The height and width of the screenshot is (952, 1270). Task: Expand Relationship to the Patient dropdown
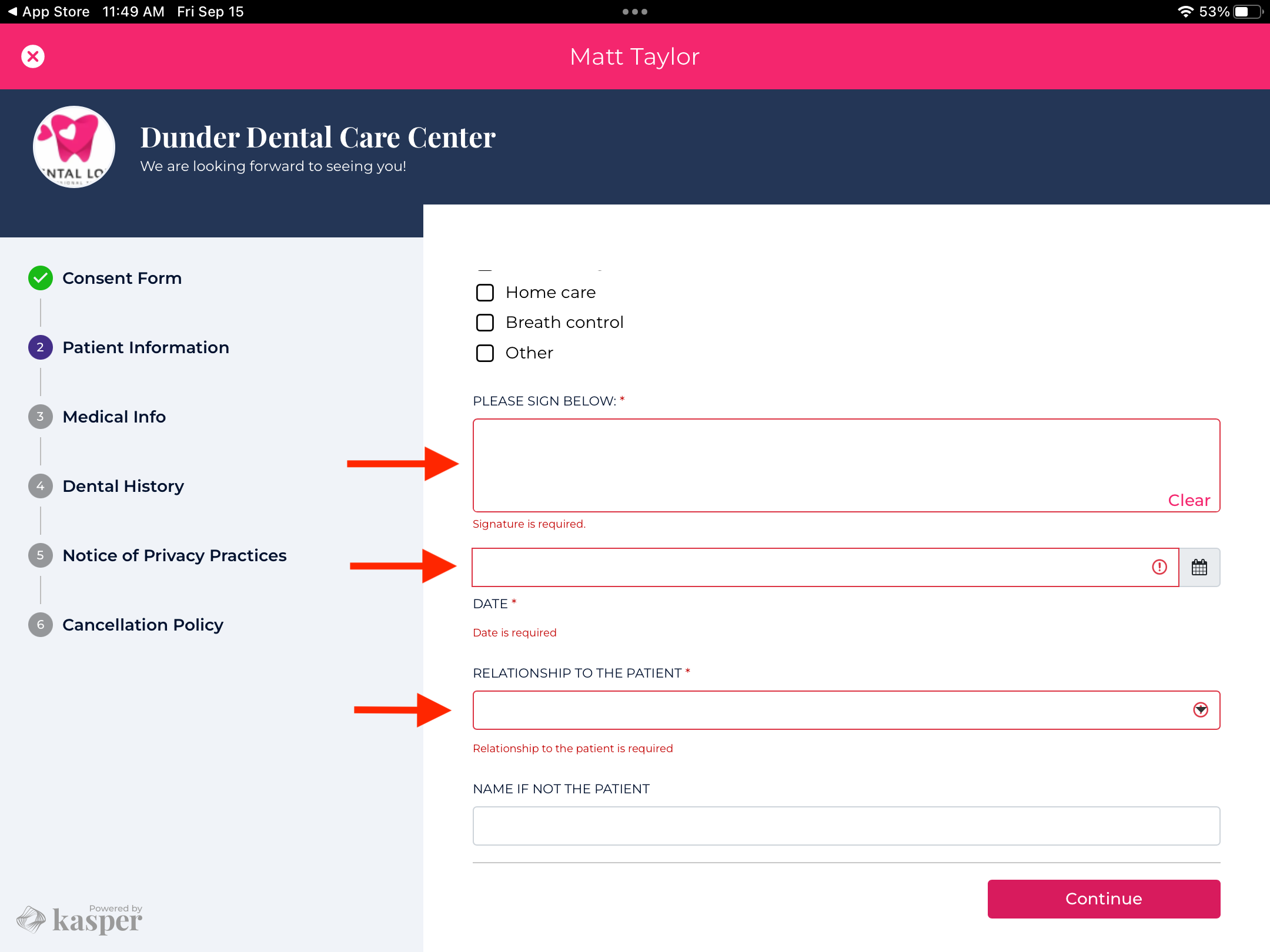(845, 710)
